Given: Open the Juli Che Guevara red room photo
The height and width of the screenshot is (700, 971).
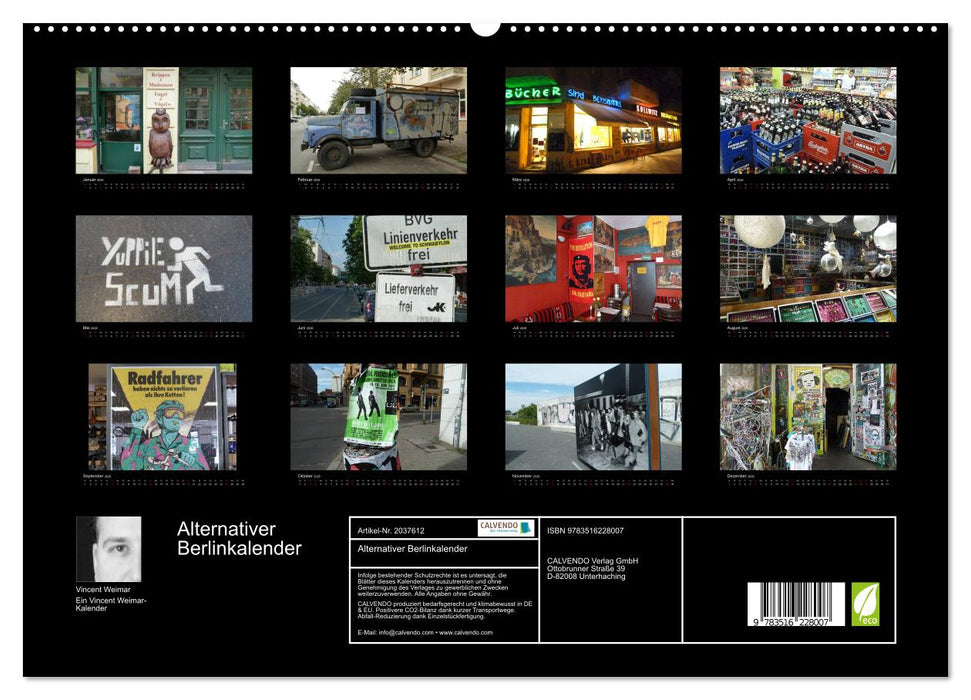Looking at the screenshot, I should 591,265.
